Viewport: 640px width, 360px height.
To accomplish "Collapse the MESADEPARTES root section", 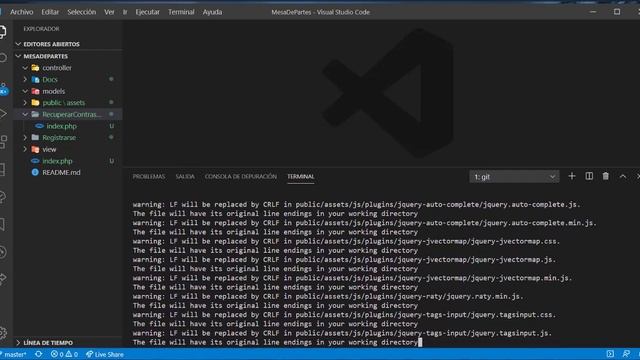I will coord(18,56).
